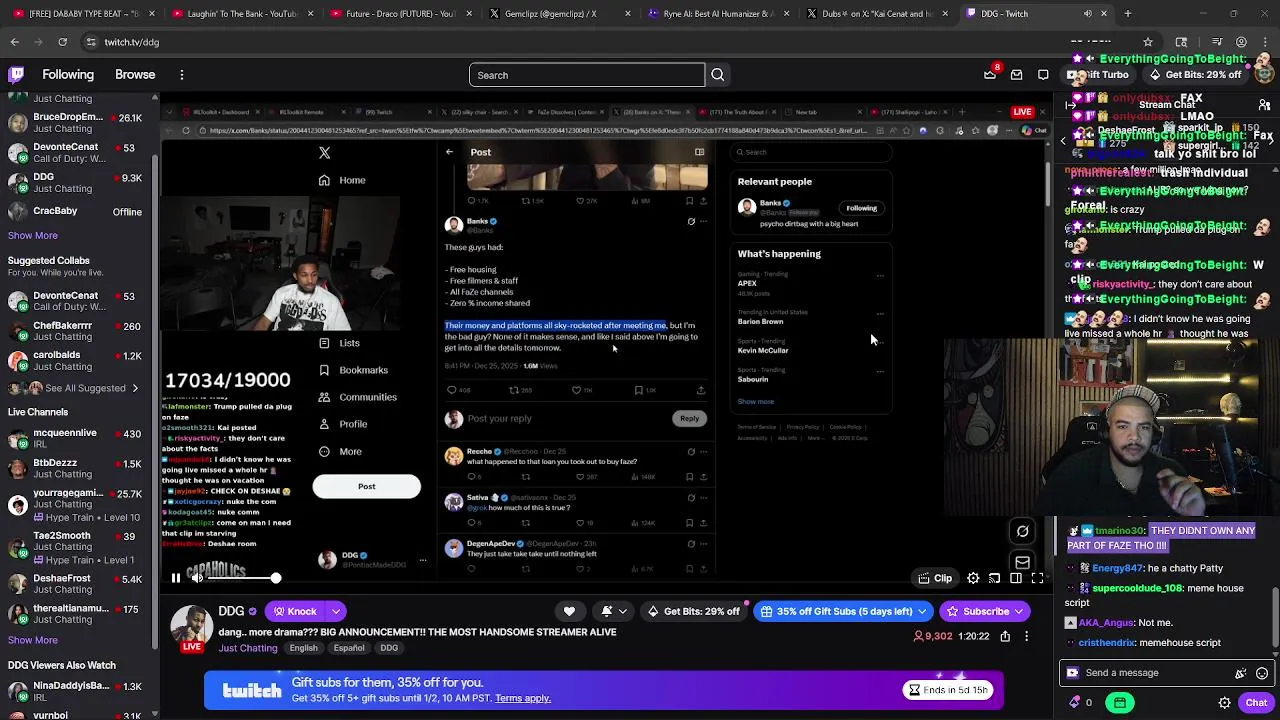
Task: Open the Browse page
Action: click(135, 75)
